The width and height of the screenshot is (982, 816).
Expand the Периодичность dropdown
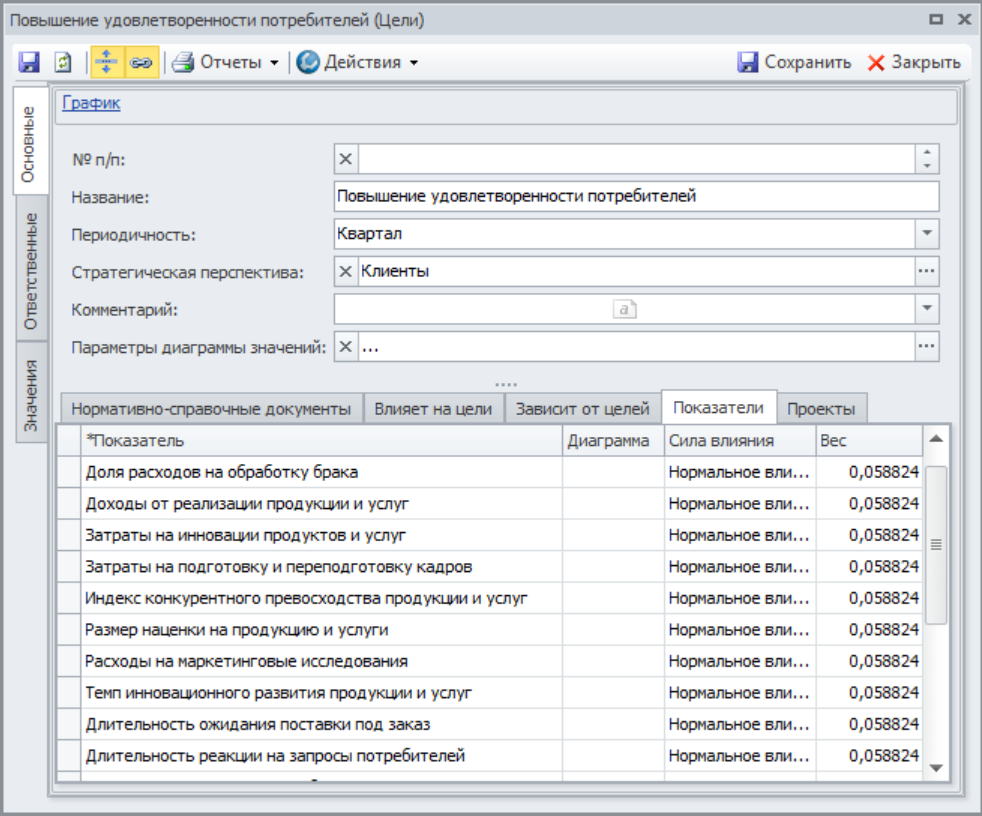[x=927, y=234]
